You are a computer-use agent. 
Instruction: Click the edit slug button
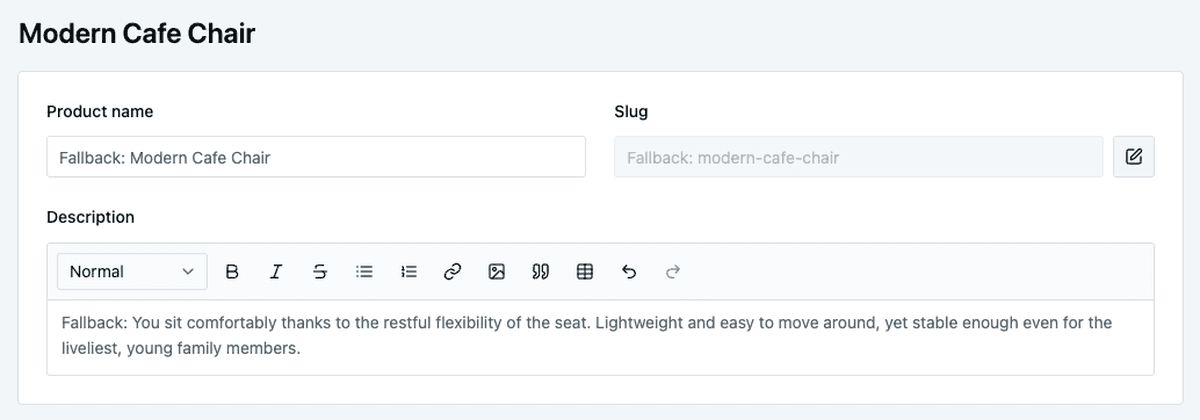tap(1133, 157)
